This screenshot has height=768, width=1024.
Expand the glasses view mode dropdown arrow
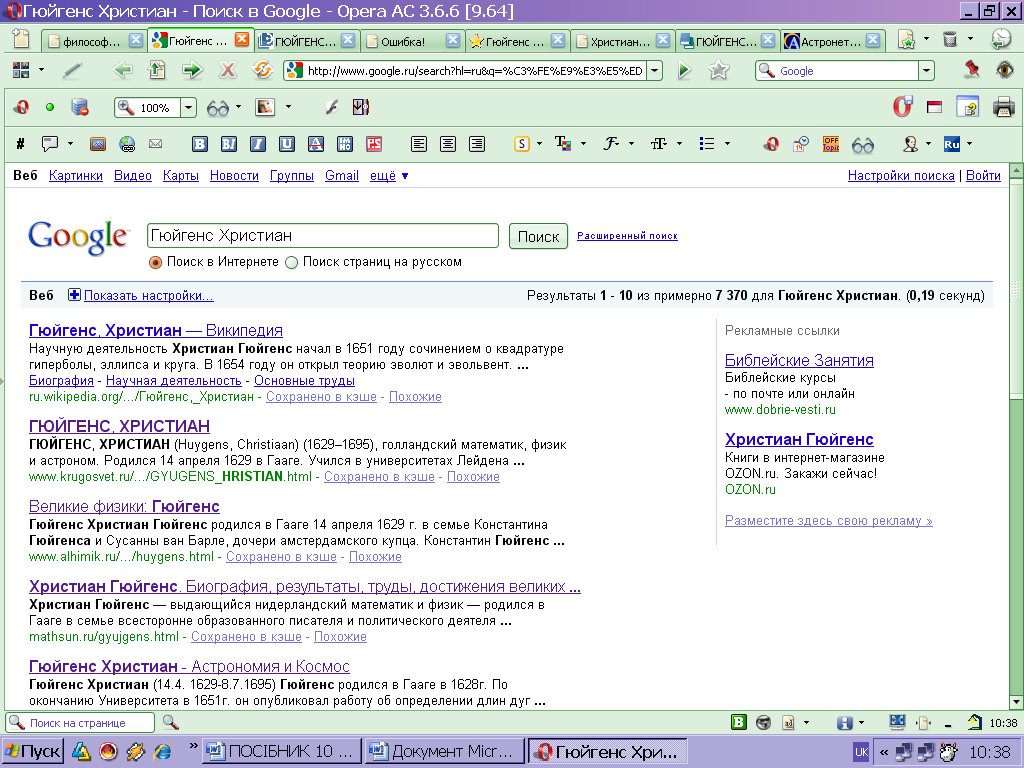click(x=238, y=106)
